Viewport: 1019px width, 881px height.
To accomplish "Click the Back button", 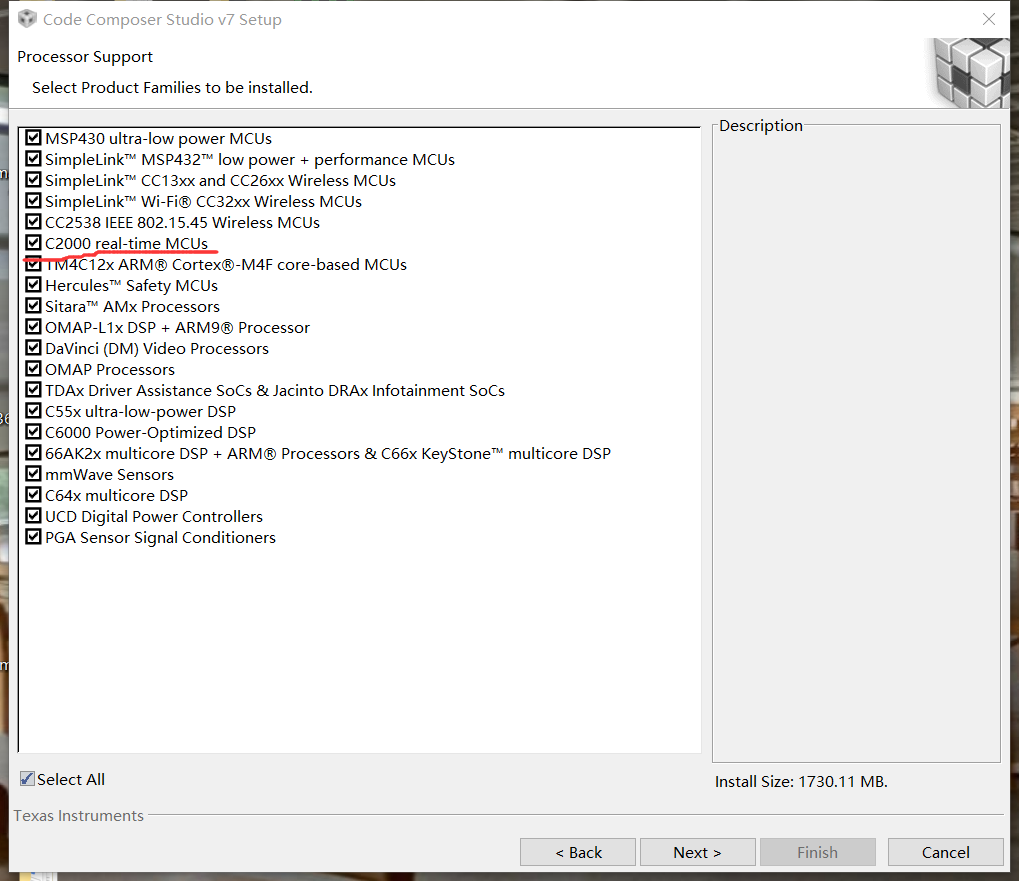I will [x=577, y=851].
